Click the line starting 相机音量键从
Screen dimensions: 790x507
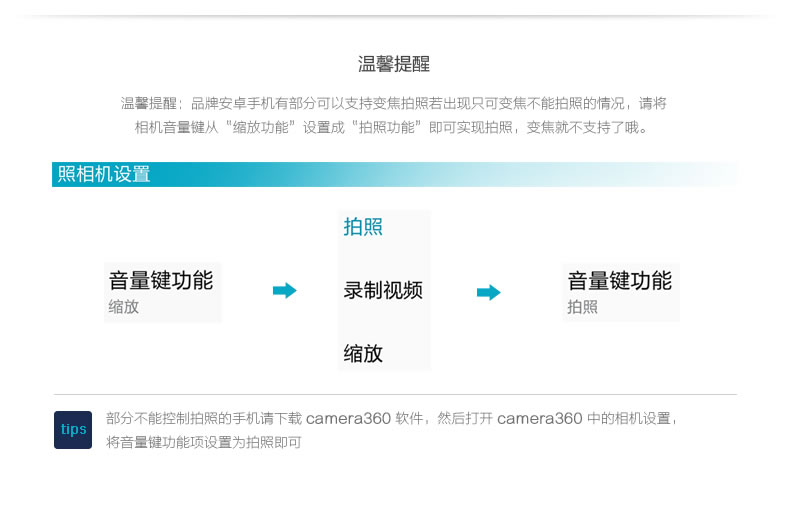click(x=391, y=127)
